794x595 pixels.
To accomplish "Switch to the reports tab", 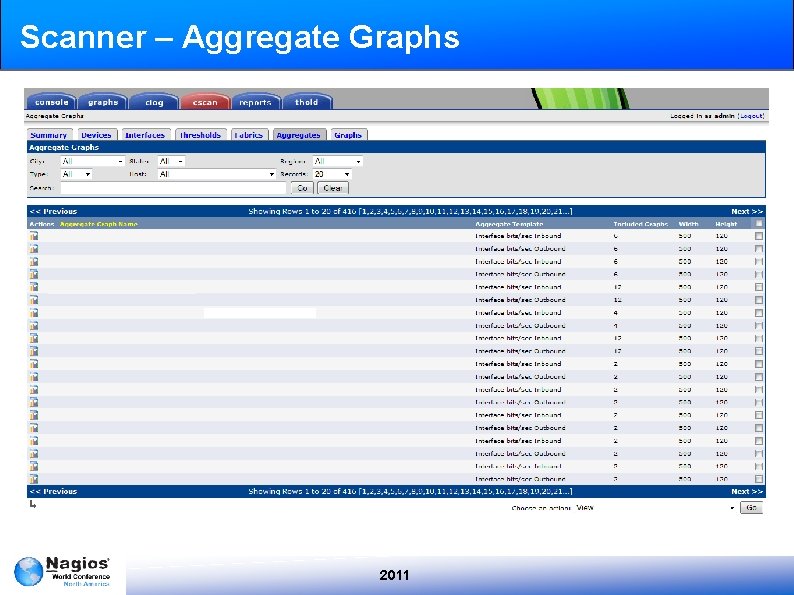I will tap(256, 102).
